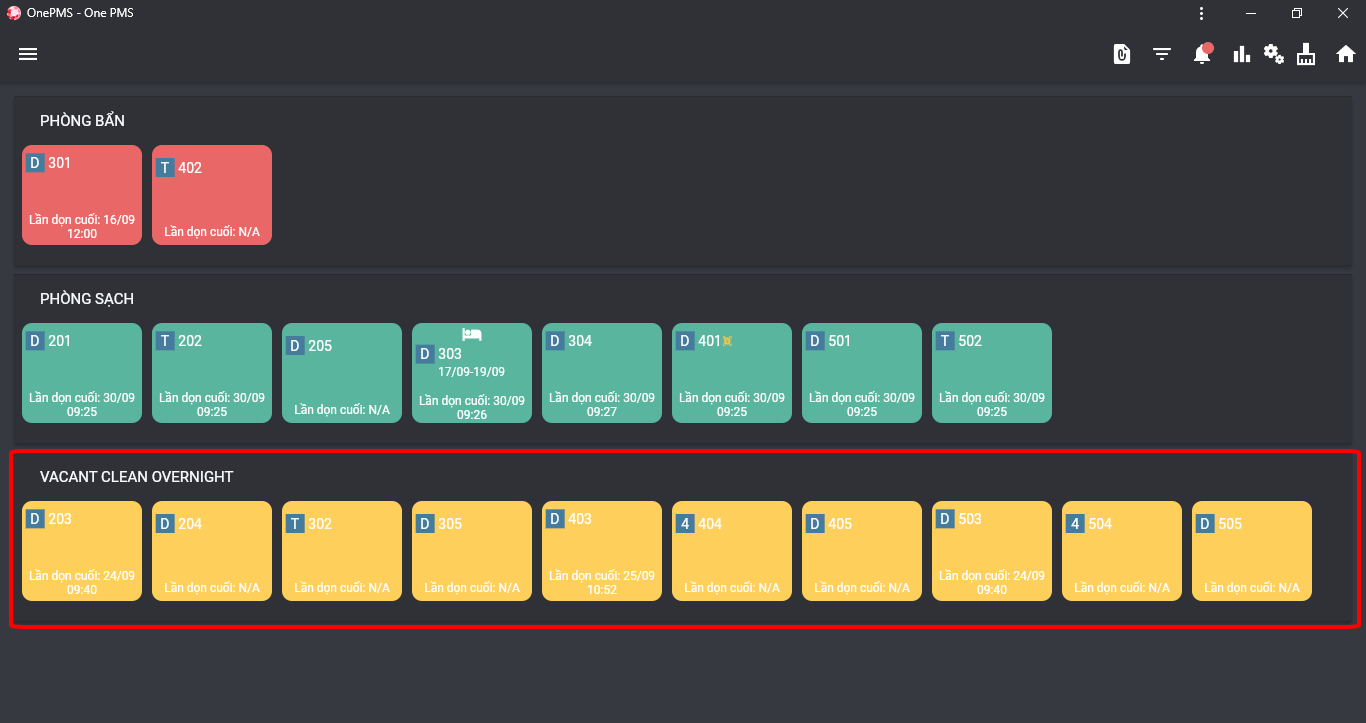Image resolution: width=1366 pixels, height=723 pixels.
Task: Click the 4 type badge on room 404
Action: (685, 524)
